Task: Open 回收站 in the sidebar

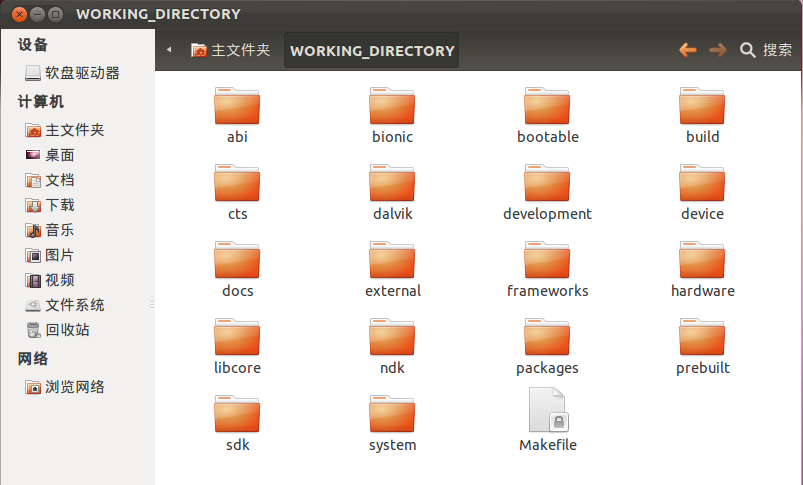Action: coord(58,330)
